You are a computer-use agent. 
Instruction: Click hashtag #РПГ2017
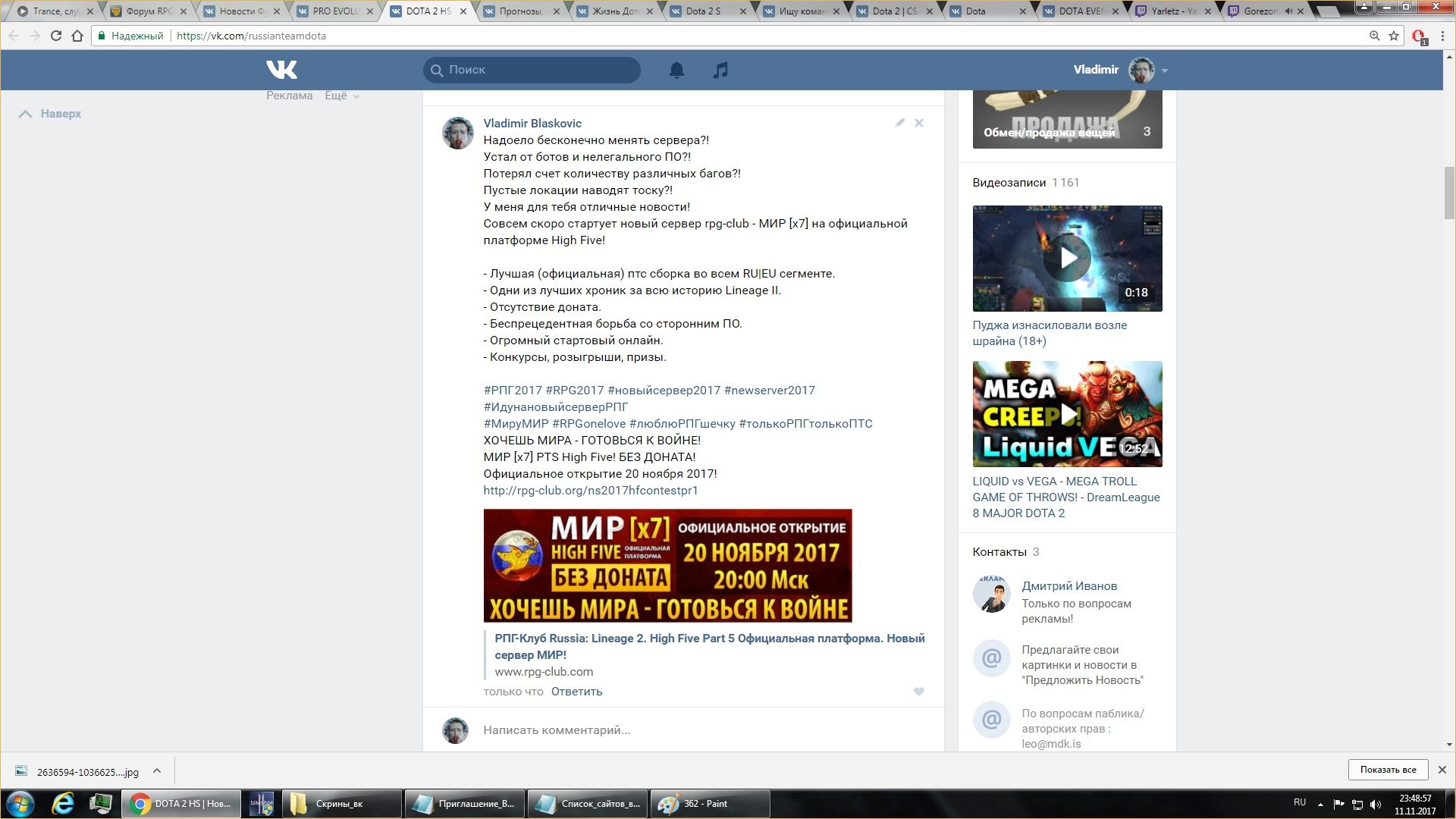[x=513, y=391]
